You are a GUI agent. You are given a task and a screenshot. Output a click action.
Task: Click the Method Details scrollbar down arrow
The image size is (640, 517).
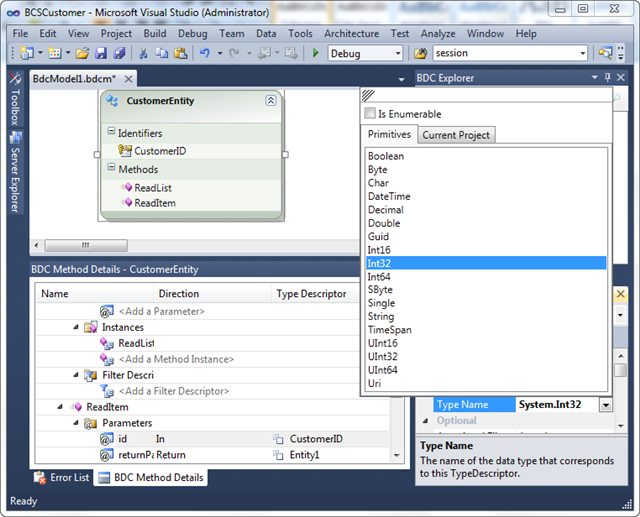point(396,455)
